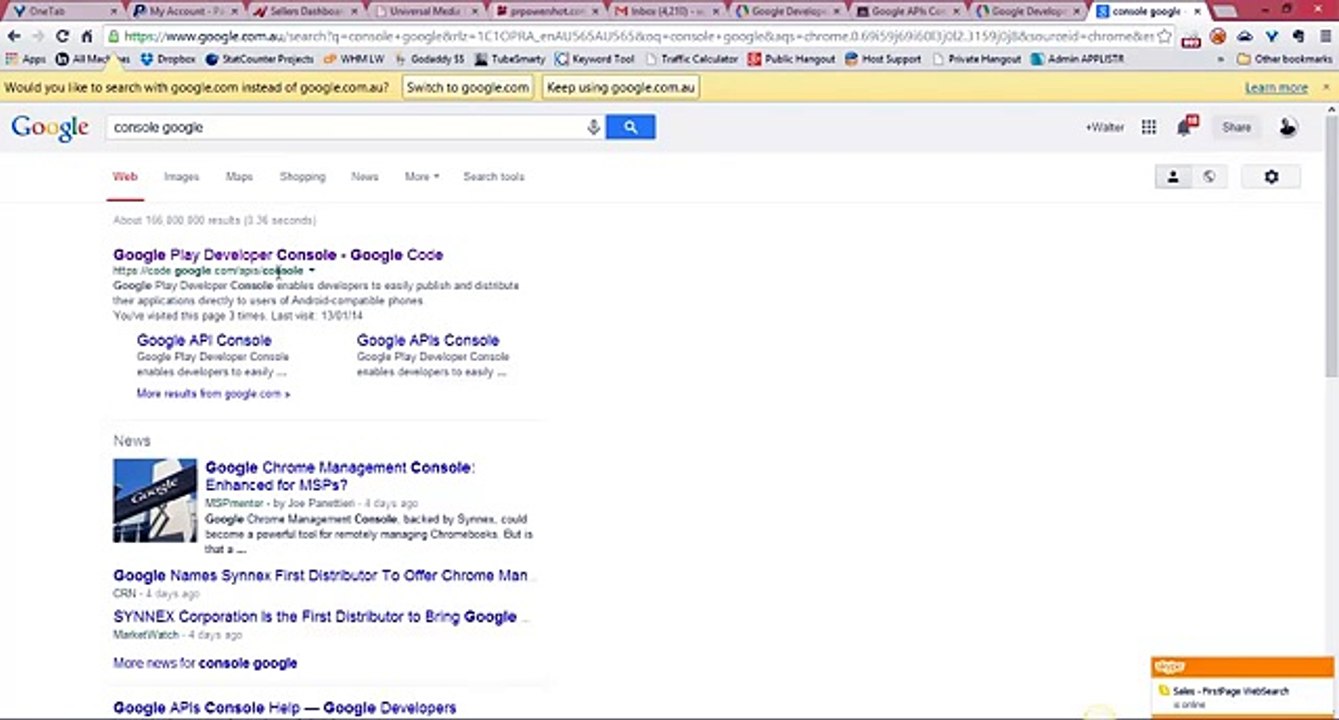1339x720 pixels.
Task: Select the Images search tab
Action: [181, 177]
